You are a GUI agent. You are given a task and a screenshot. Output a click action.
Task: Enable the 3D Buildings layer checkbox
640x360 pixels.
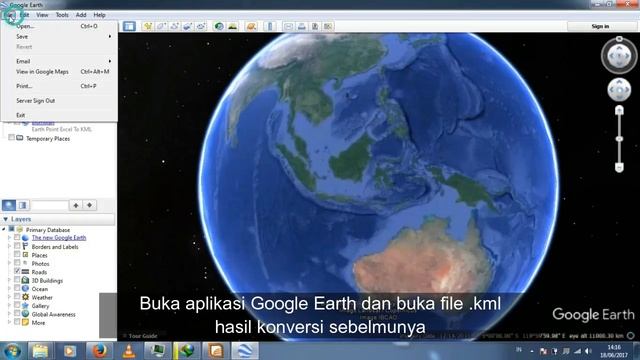coord(17,280)
